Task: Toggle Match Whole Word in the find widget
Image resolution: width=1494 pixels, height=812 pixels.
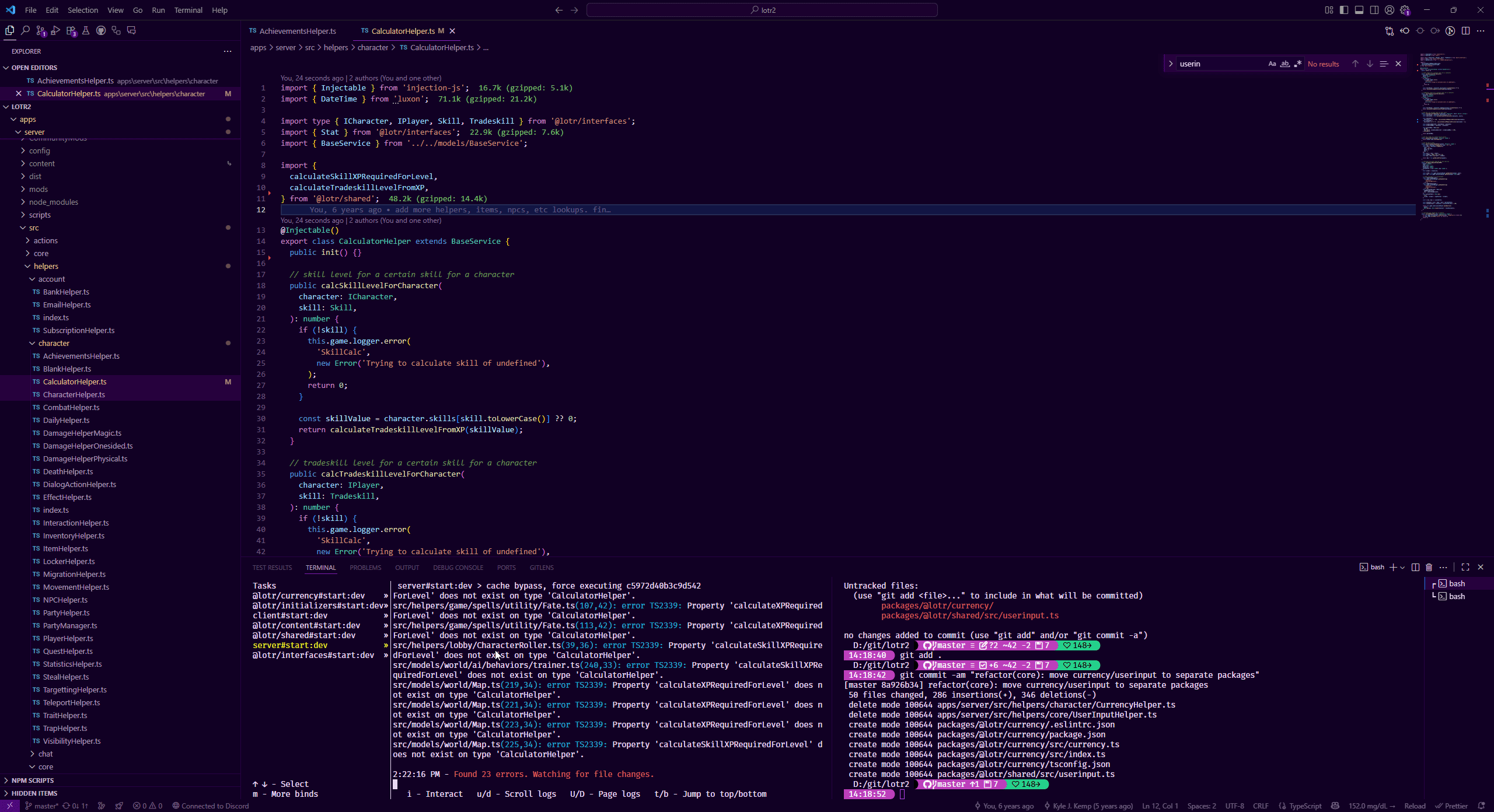Action: coord(1284,64)
